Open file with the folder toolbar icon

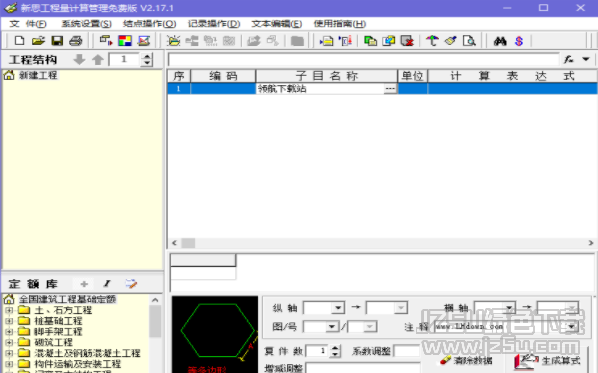[x=38, y=40]
